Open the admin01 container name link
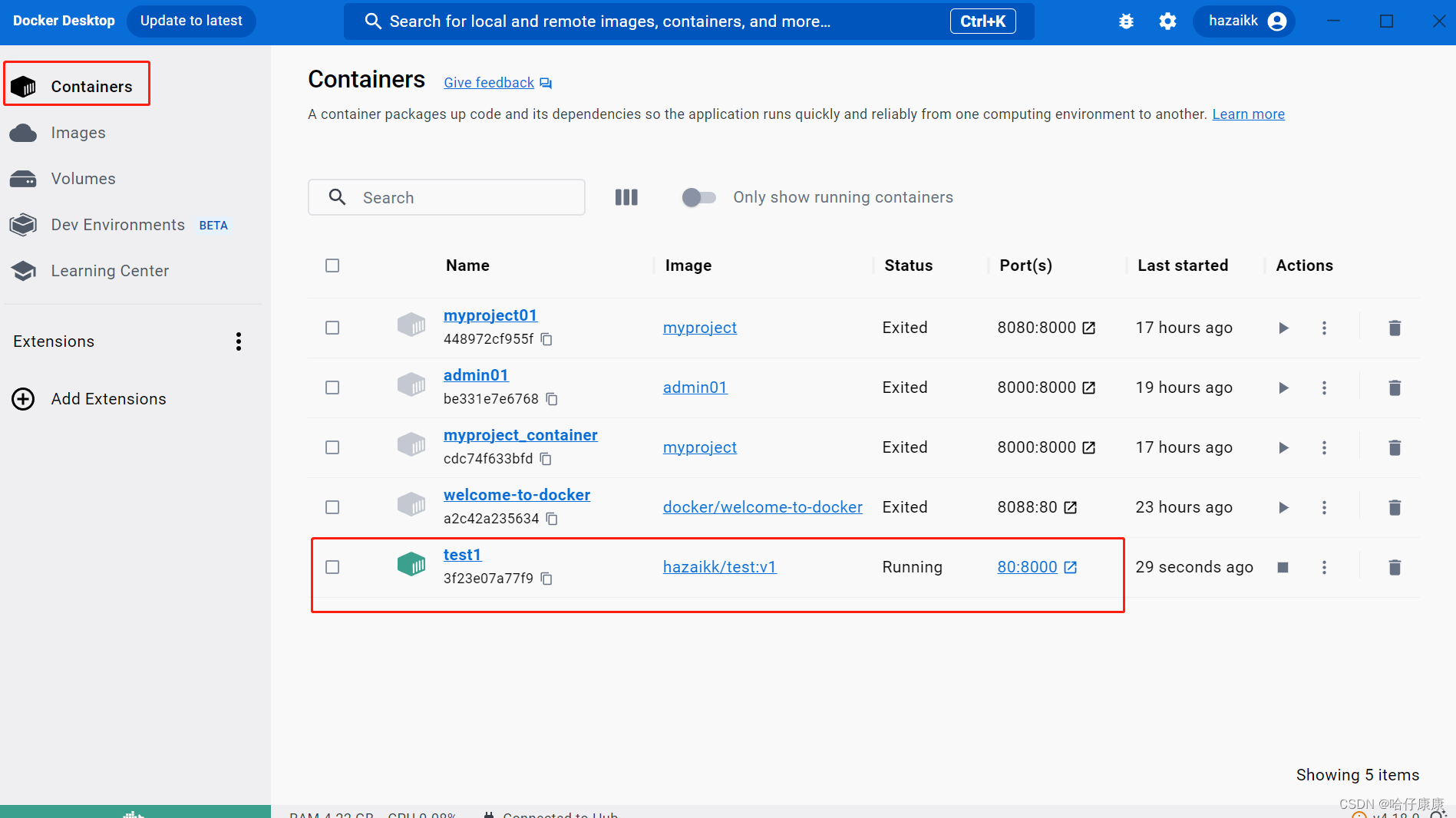Viewport: 1456px width, 818px height. (x=476, y=375)
